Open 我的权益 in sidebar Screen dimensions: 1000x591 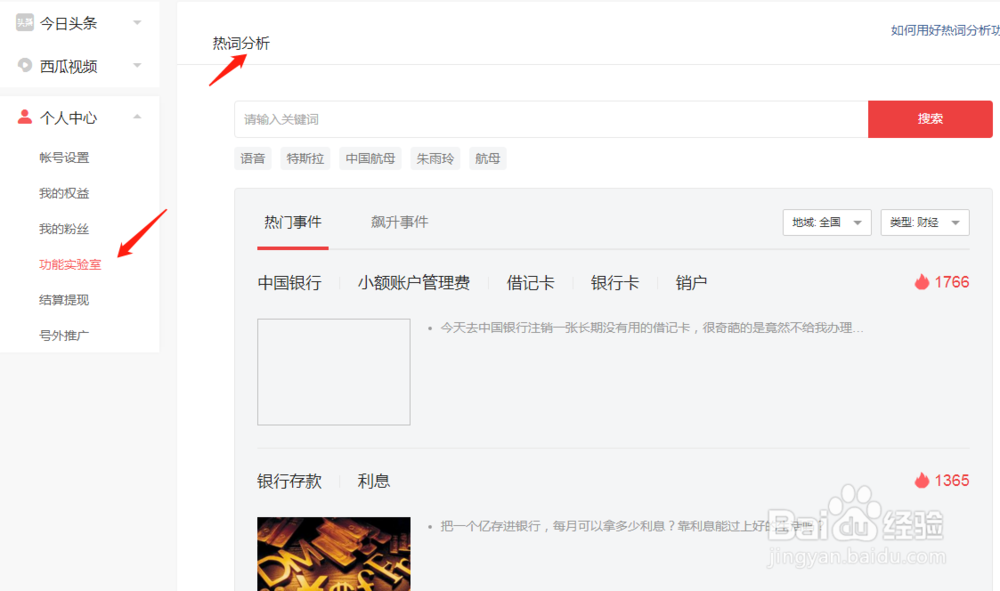[x=64, y=193]
